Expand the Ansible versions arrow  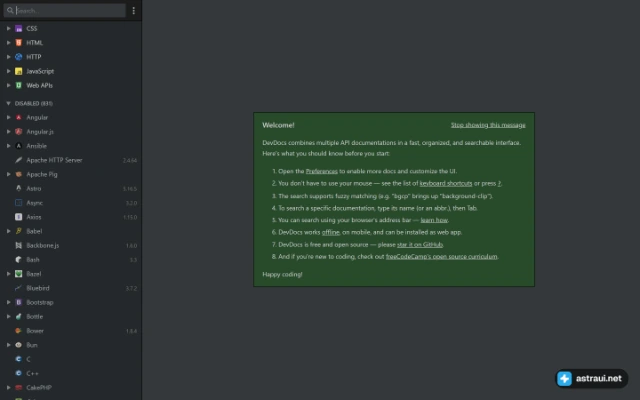[x=8, y=146]
